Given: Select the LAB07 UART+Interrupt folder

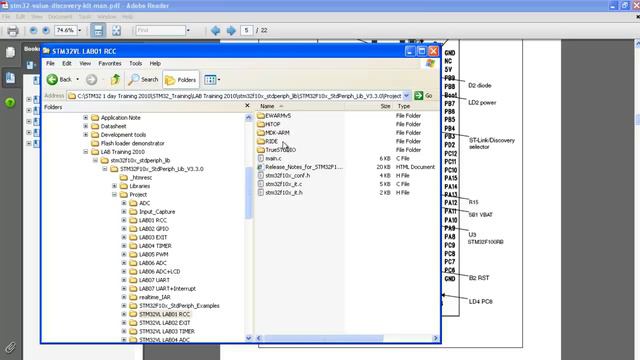Looking at the screenshot, I should (x=163, y=289).
